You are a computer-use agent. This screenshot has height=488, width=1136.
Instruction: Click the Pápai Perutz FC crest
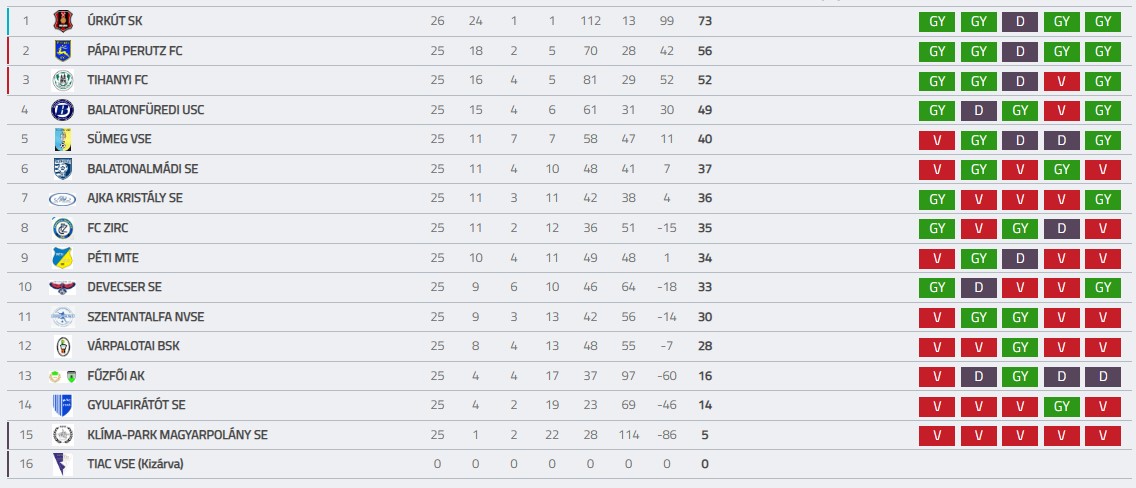(x=62, y=51)
